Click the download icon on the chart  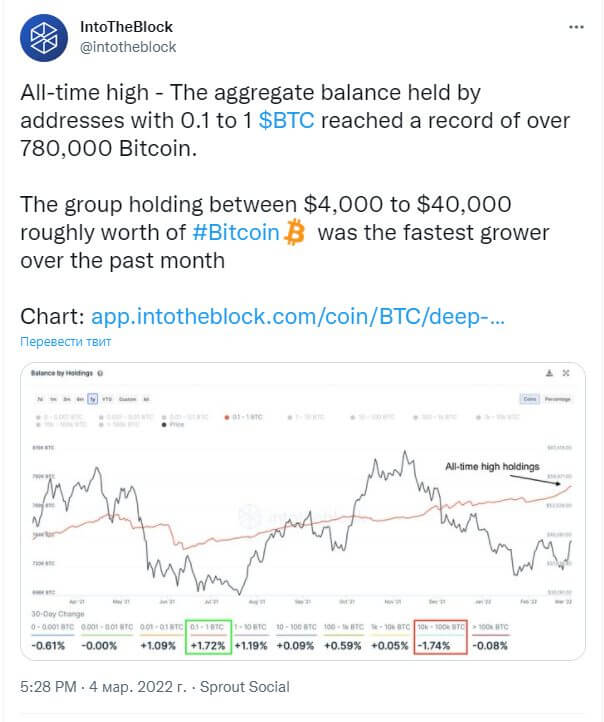549,373
